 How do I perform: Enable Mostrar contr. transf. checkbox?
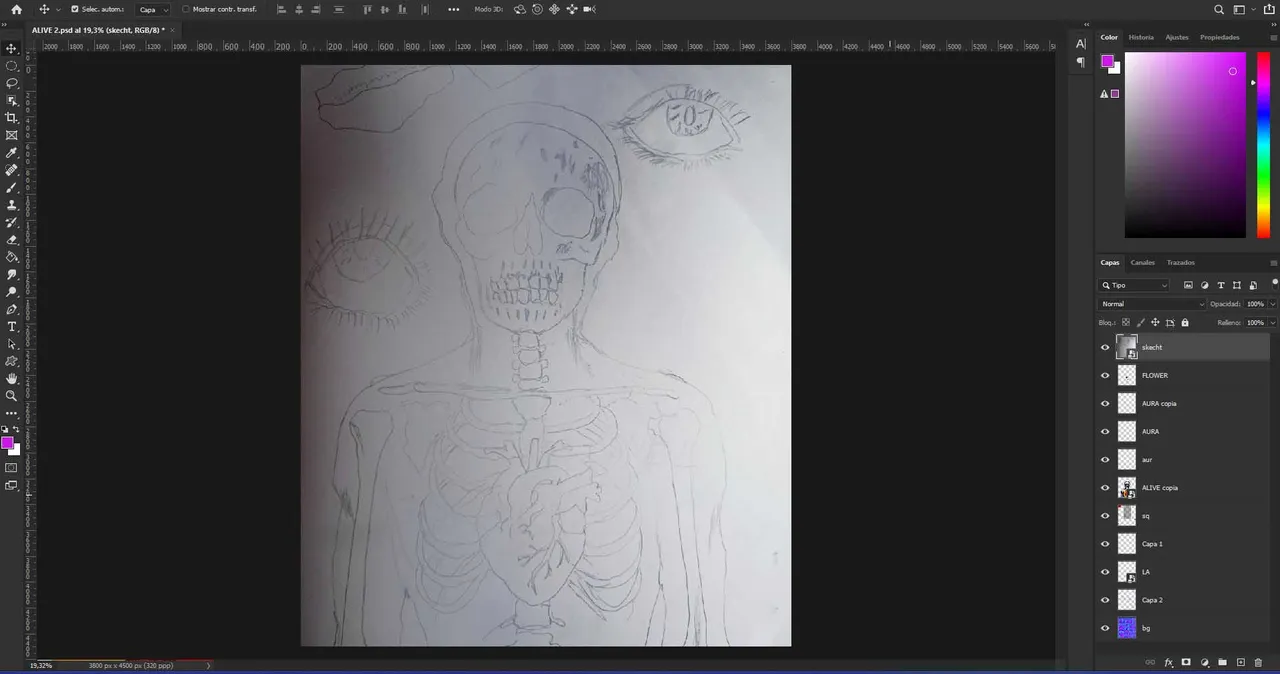(x=185, y=9)
